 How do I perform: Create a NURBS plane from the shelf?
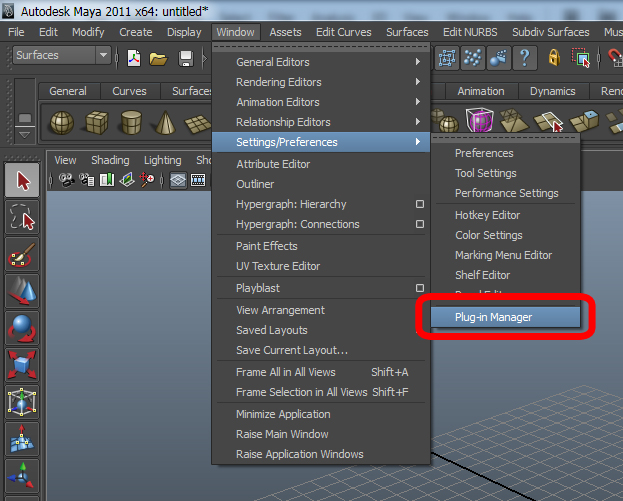pyautogui.click(x=197, y=123)
